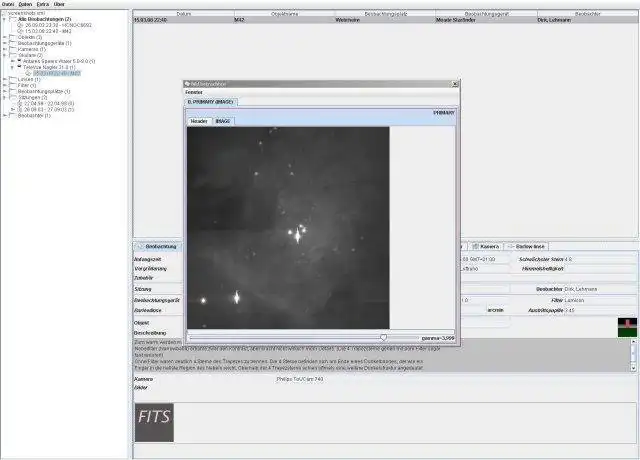Viewport: 640px width, 460px height.
Task: Select the 0. PRIMARY (IMAGE) tab
Action: pyautogui.click(x=211, y=102)
